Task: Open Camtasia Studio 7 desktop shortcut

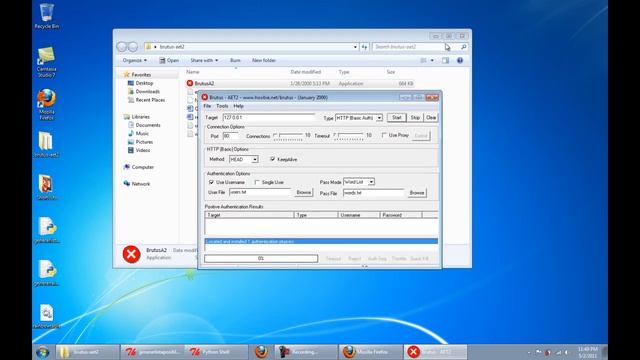Action: [47, 62]
